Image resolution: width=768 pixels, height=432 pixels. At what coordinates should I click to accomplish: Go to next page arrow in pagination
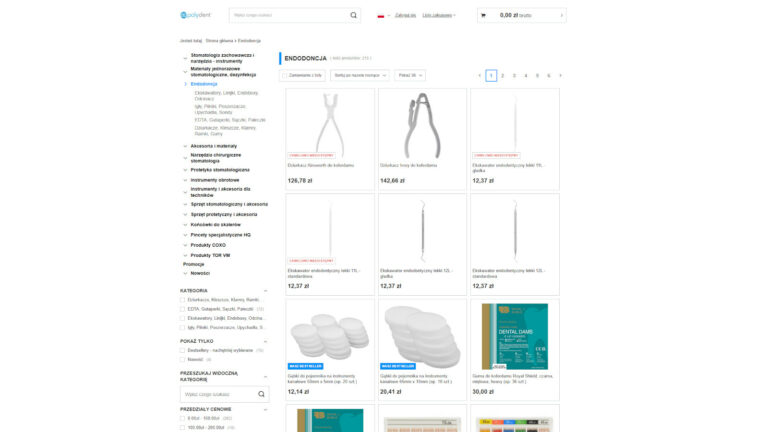[560, 75]
